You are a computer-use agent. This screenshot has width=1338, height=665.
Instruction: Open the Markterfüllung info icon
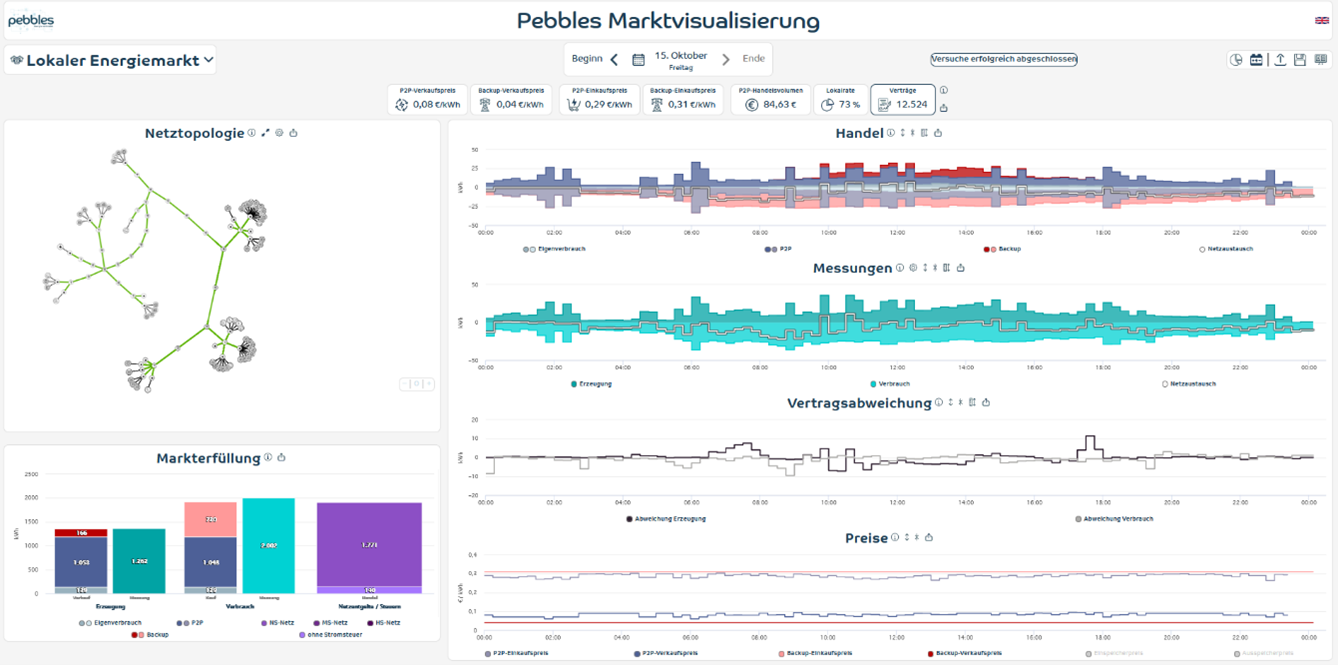pos(268,458)
